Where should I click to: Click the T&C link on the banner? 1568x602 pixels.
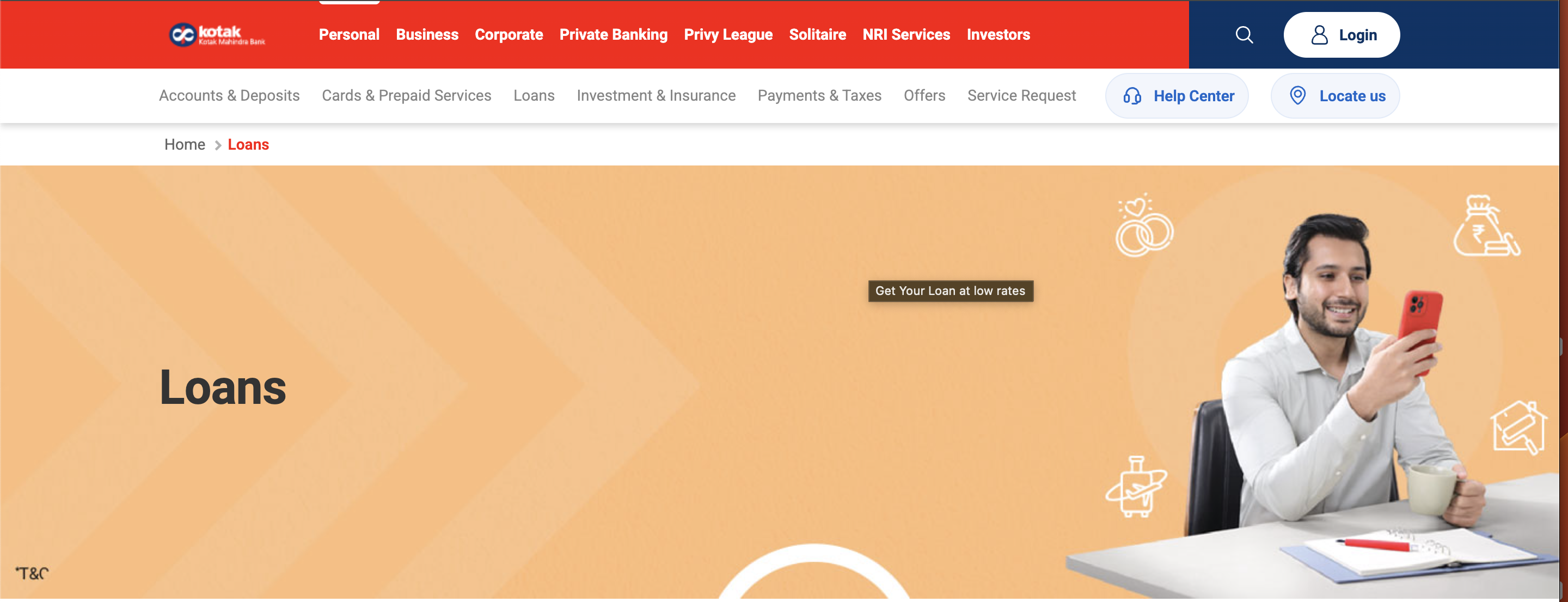(32, 573)
